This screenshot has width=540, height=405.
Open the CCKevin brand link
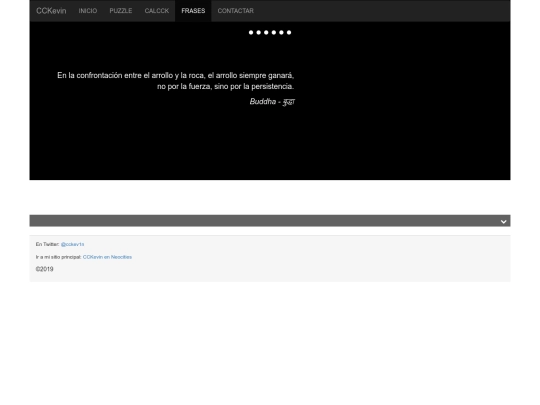pos(51,11)
